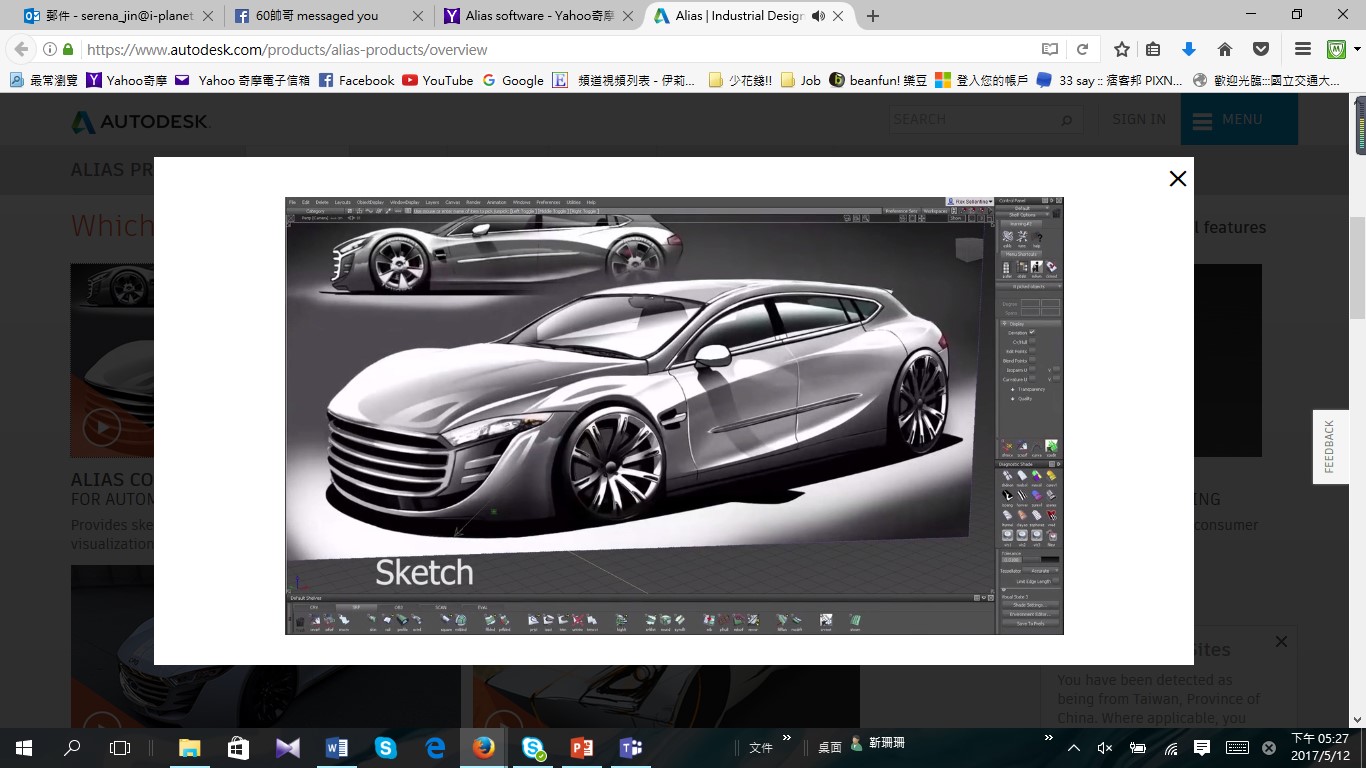Open the Facebook bookmark
This screenshot has height=768, width=1366.
click(356, 80)
